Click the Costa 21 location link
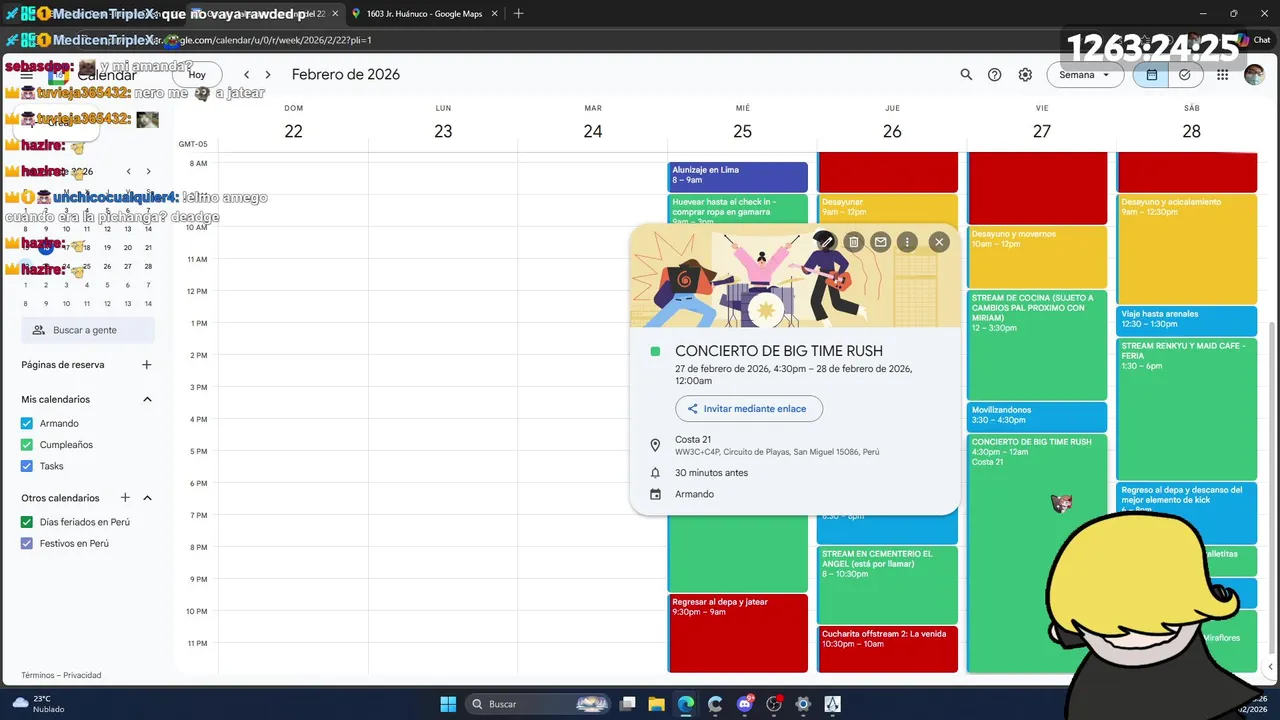Viewport: 1280px width, 720px height. point(693,440)
